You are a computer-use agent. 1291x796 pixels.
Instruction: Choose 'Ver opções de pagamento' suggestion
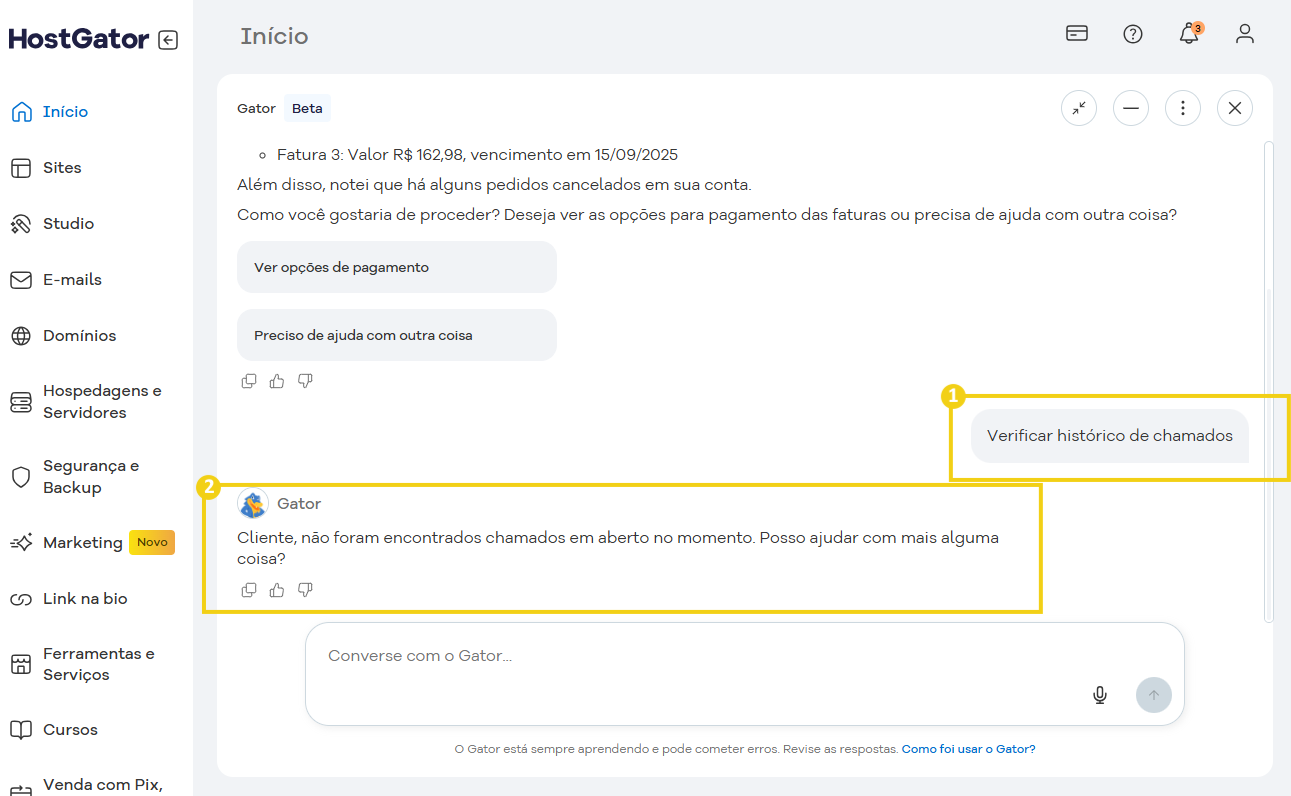pyautogui.click(x=396, y=267)
